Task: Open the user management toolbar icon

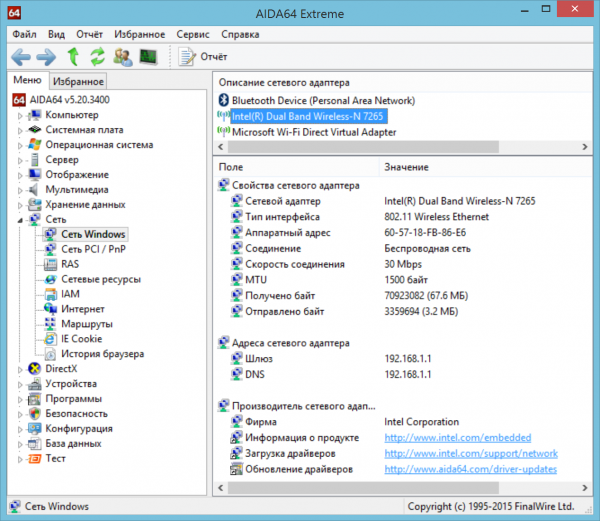Action: (x=123, y=57)
